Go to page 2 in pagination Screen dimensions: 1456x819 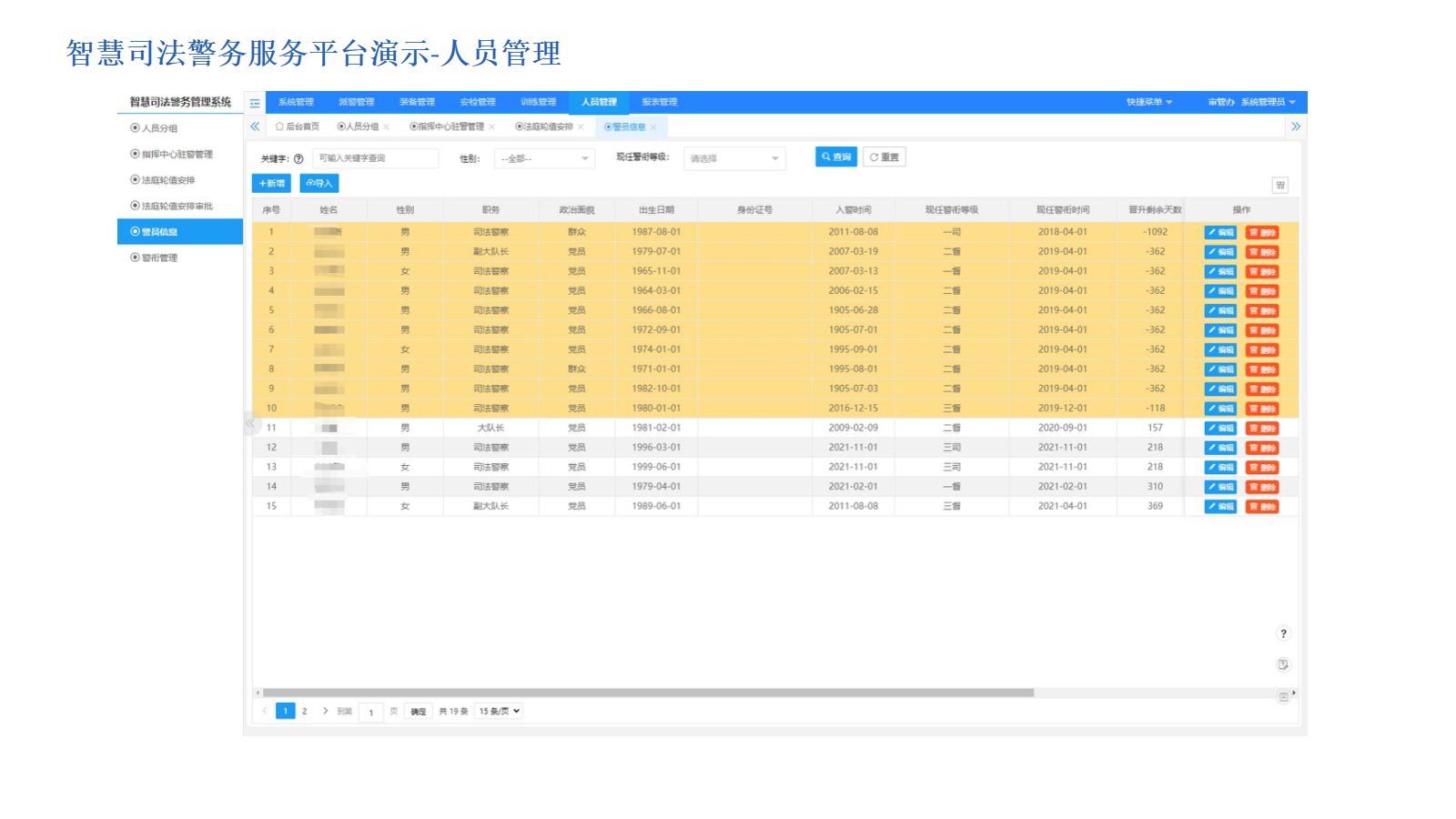(x=305, y=712)
